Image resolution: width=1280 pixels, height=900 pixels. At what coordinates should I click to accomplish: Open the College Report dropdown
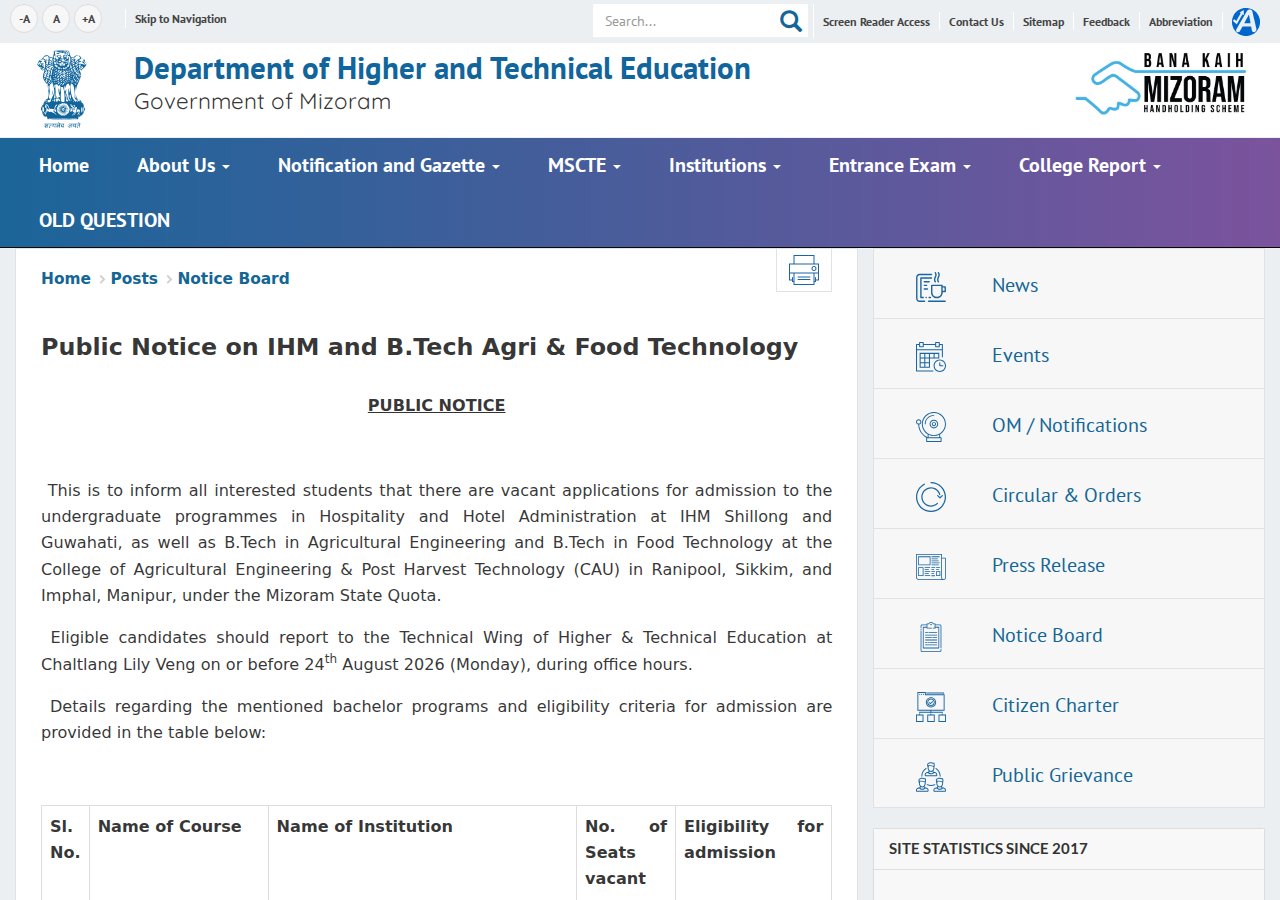pyautogui.click(x=1090, y=166)
